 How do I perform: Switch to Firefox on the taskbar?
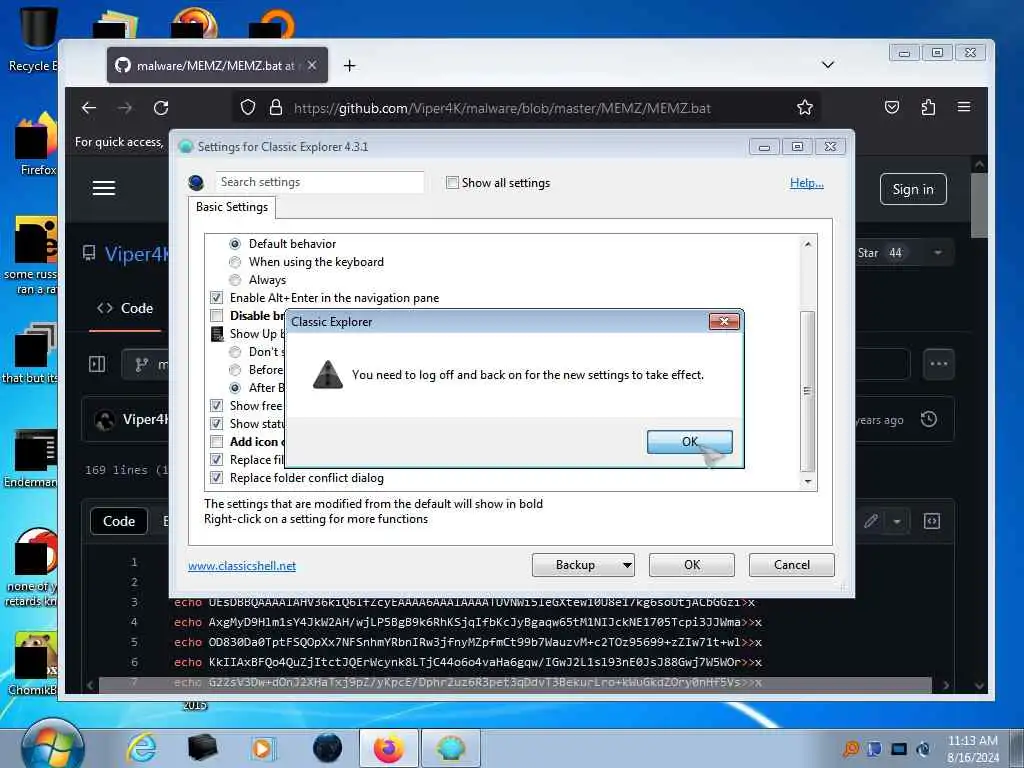389,748
